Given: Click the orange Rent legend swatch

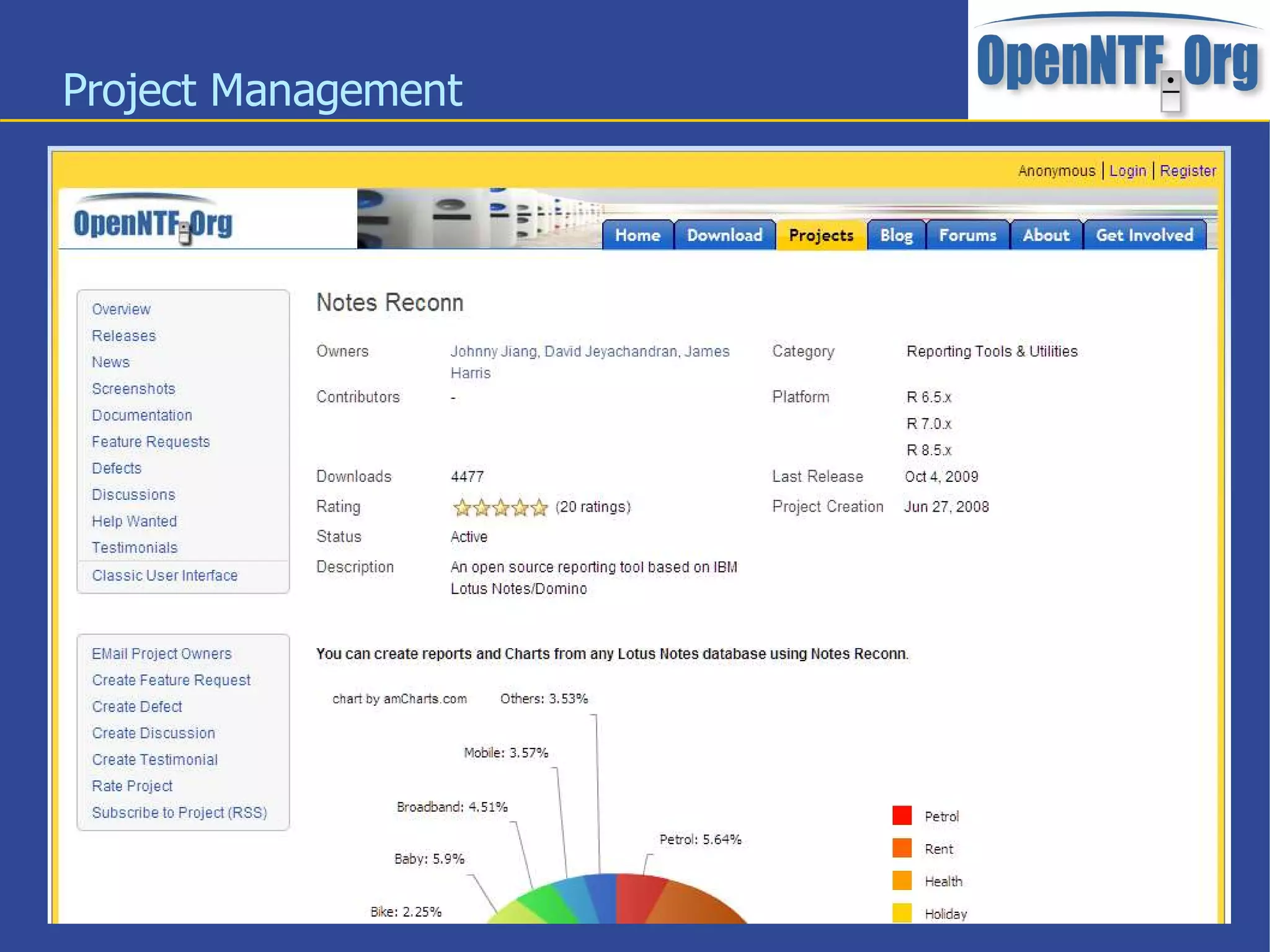Looking at the screenshot, I should pyautogui.click(x=902, y=848).
